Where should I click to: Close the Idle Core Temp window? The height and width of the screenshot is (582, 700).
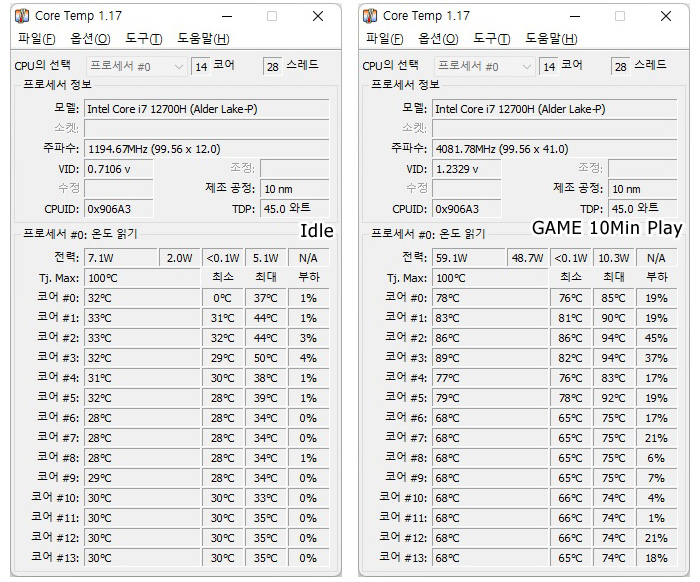tap(317, 16)
